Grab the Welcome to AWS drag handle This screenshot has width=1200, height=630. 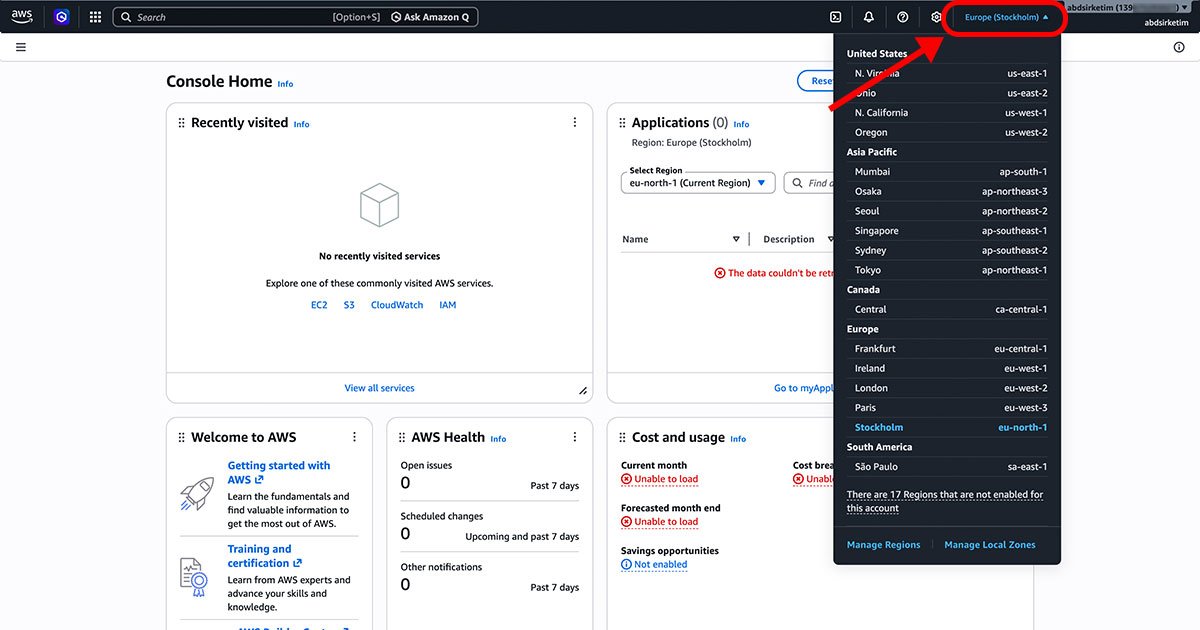[x=181, y=438]
